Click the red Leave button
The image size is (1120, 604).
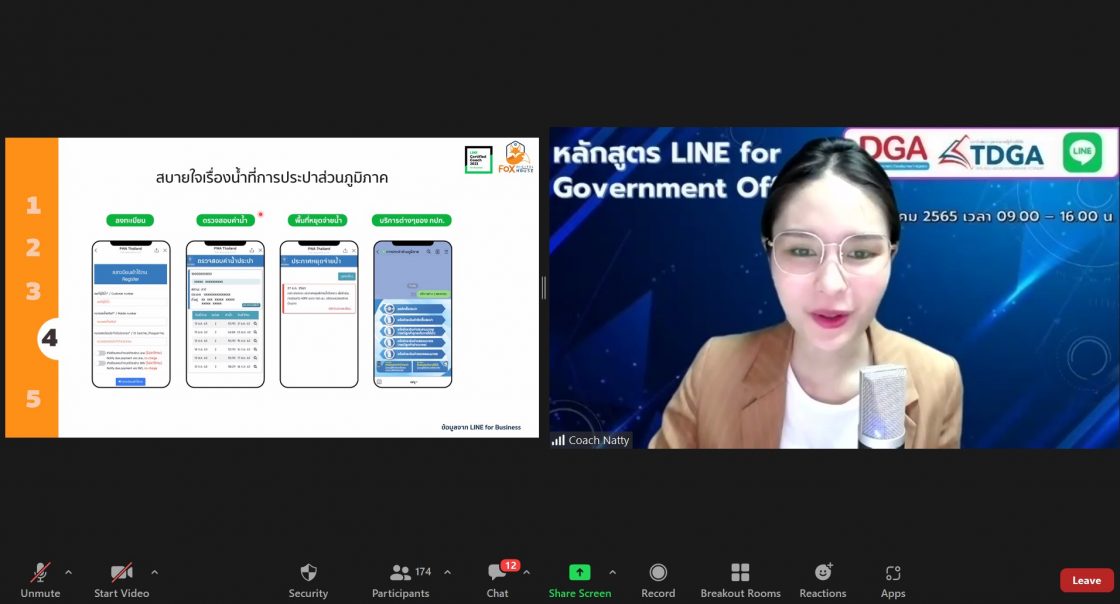(1086, 580)
